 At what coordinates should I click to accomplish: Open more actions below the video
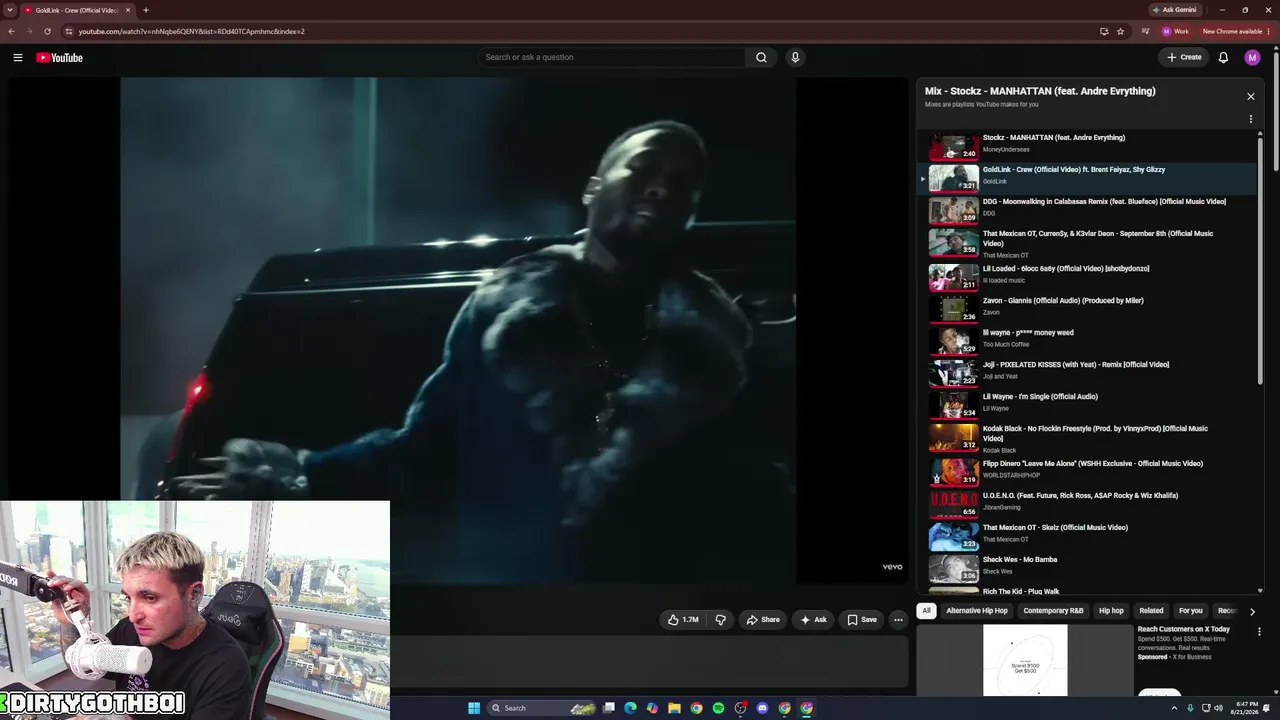pyautogui.click(x=898, y=620)
